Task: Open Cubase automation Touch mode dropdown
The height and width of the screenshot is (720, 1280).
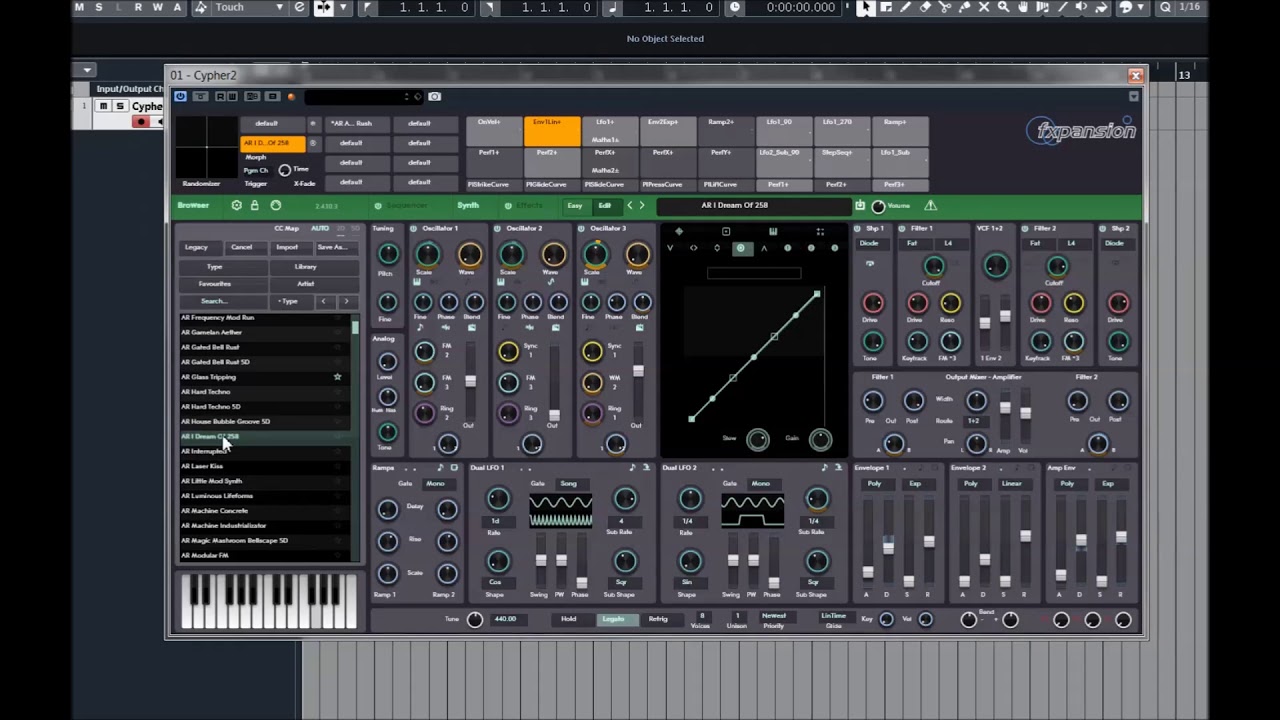Action: click(x=250, y=7)
